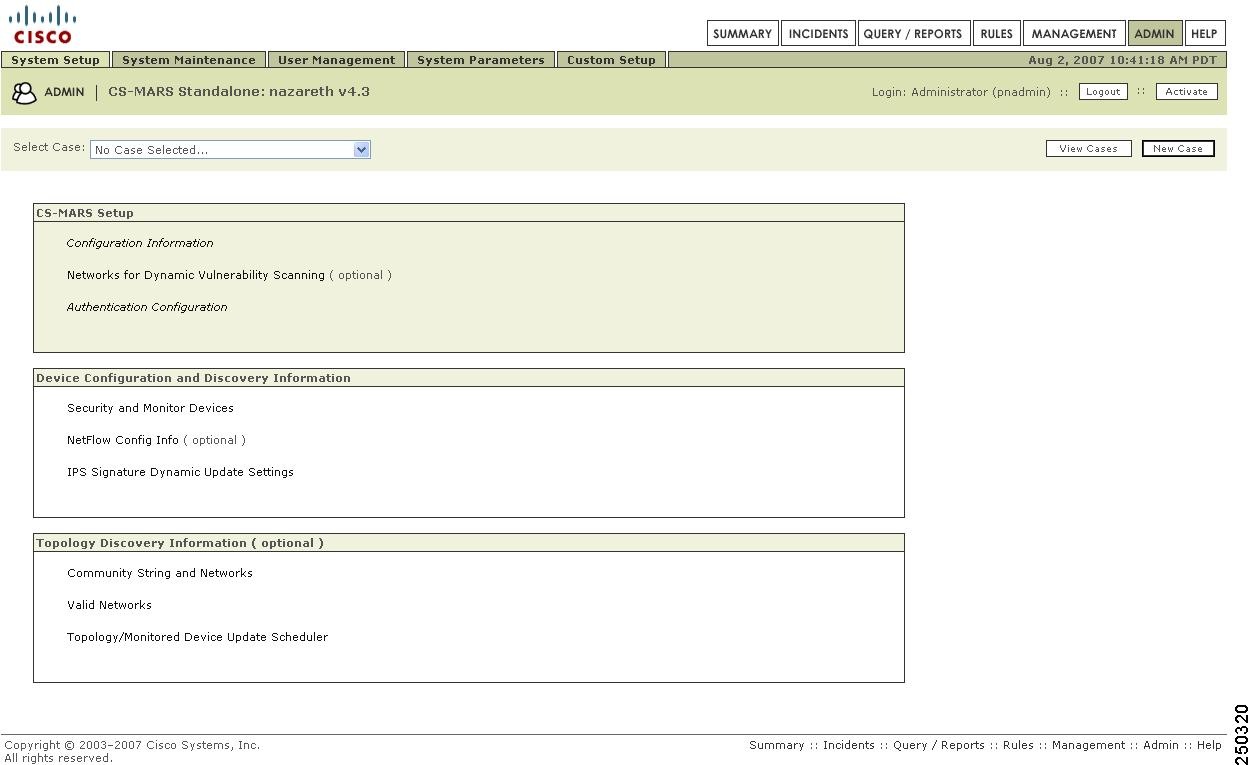Open Community String and Networks
Viewport: 1250px width, 765px height.
click(160, 573)
